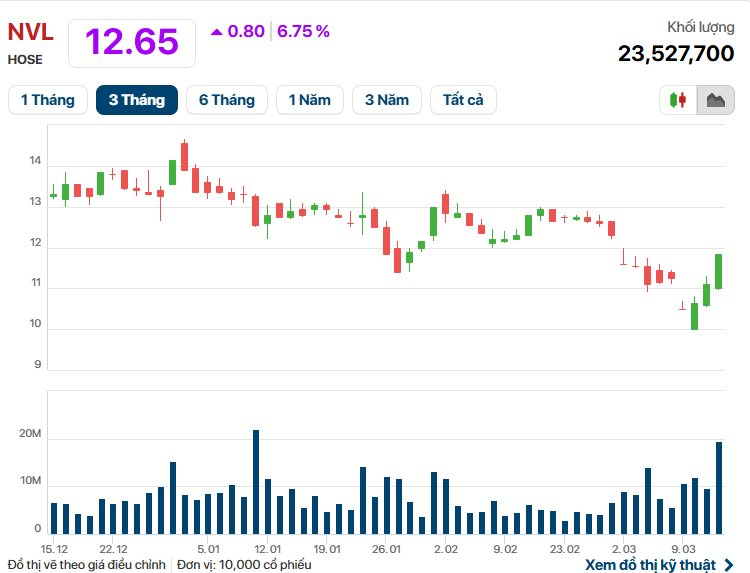This screenshot has width=750, height=573.
Task: Click the chevron next to technical chart link
Action: point(728,565)
